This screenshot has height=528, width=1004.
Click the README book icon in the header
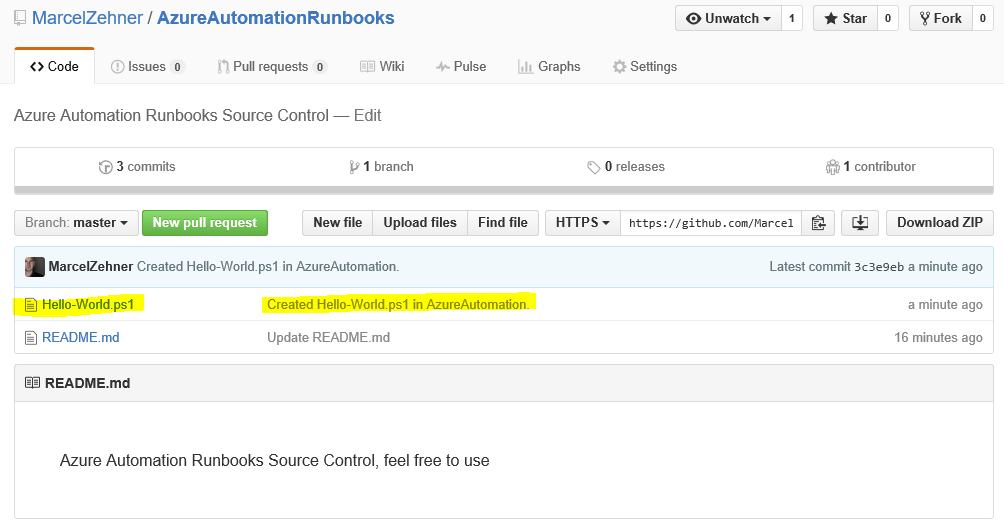point(32,383)
